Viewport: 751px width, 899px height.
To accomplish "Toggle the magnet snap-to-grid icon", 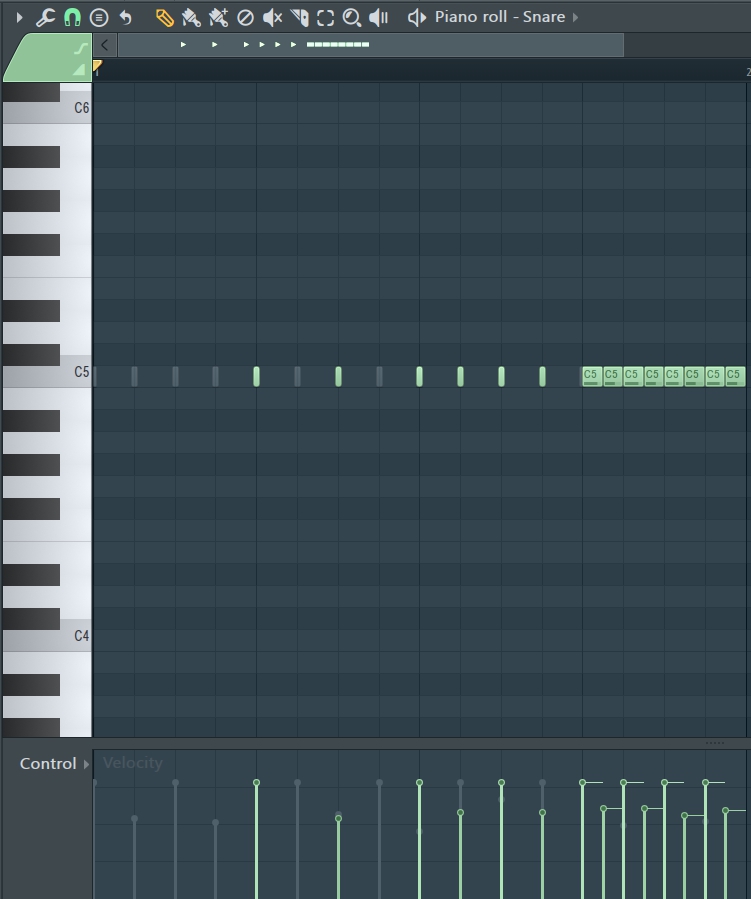I will (72, 17).
